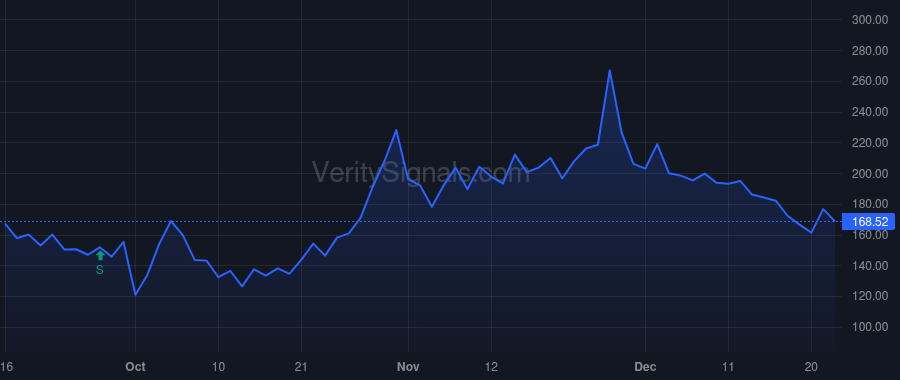This screenshot has height=380, width=900.
Task: Click the 20 date axis label
Action: click(x=811, y=367)
